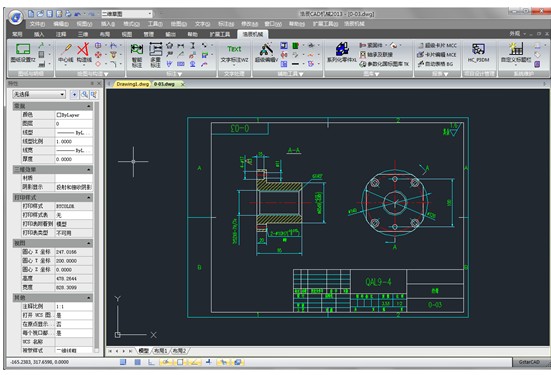
Task: Click the 图纸设置 drawing setup icon
Action: pyautogui.click(x=23, y=53)
